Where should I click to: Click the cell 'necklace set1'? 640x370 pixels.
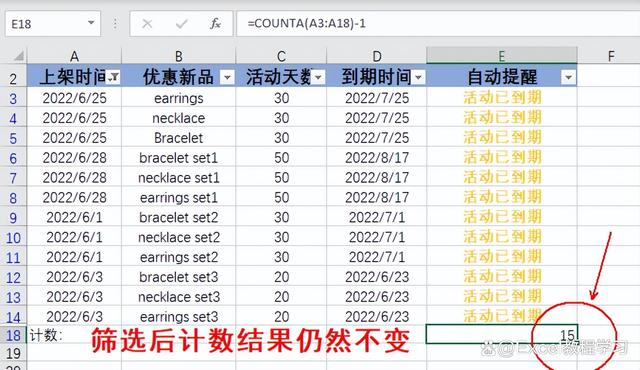click(178, 178)
